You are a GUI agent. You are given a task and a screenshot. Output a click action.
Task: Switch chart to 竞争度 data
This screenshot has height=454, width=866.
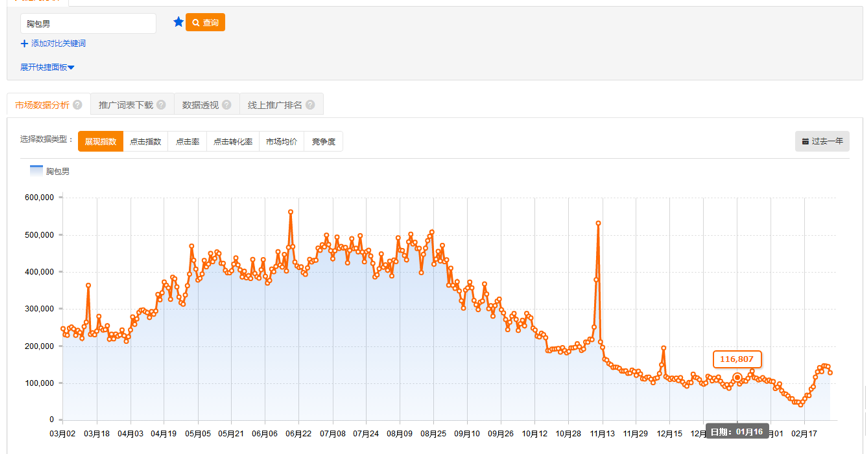click(323, 142)
